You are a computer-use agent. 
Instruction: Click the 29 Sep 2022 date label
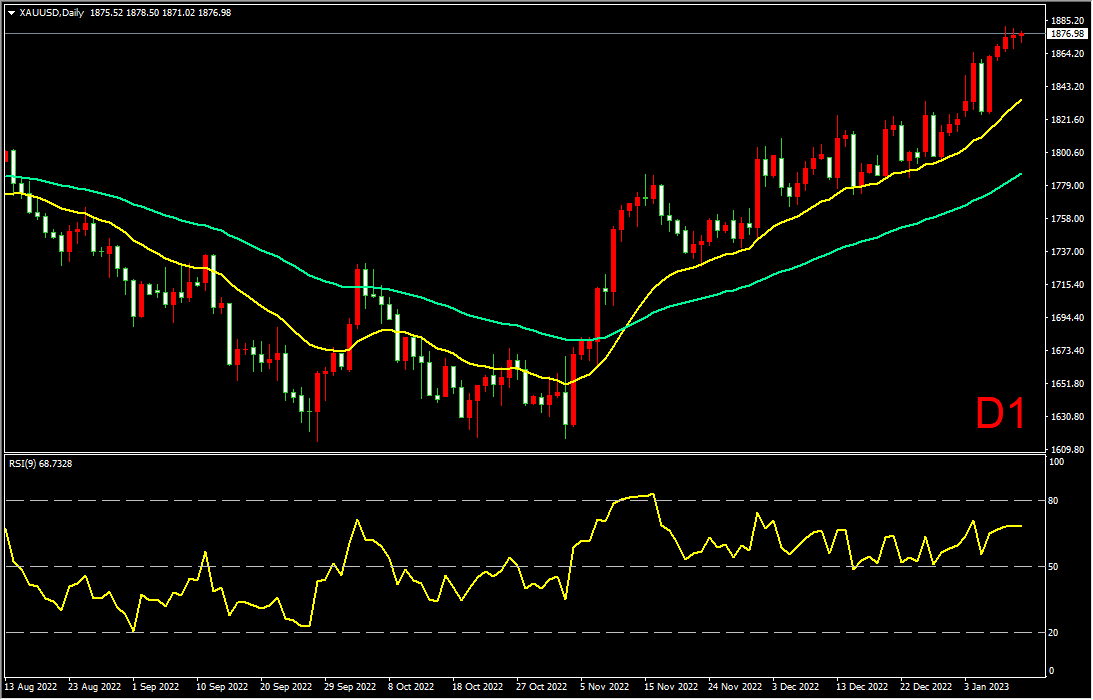click(x=352, y=686)
